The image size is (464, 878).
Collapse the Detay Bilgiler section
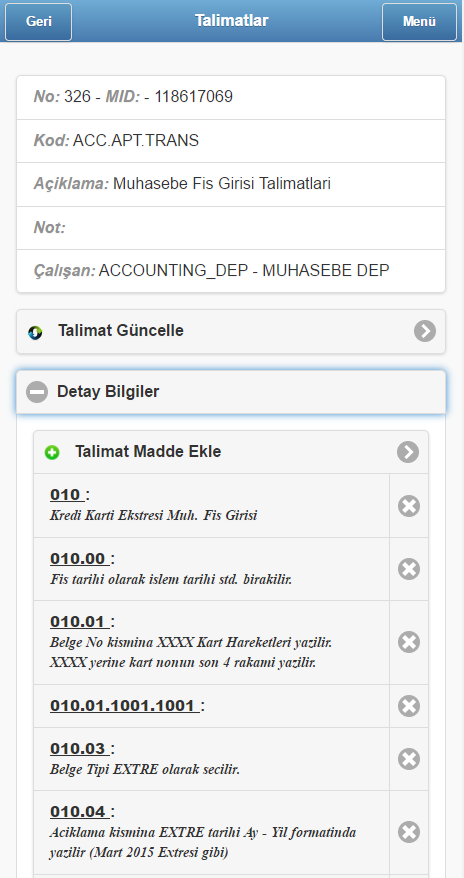click(231, 392)
